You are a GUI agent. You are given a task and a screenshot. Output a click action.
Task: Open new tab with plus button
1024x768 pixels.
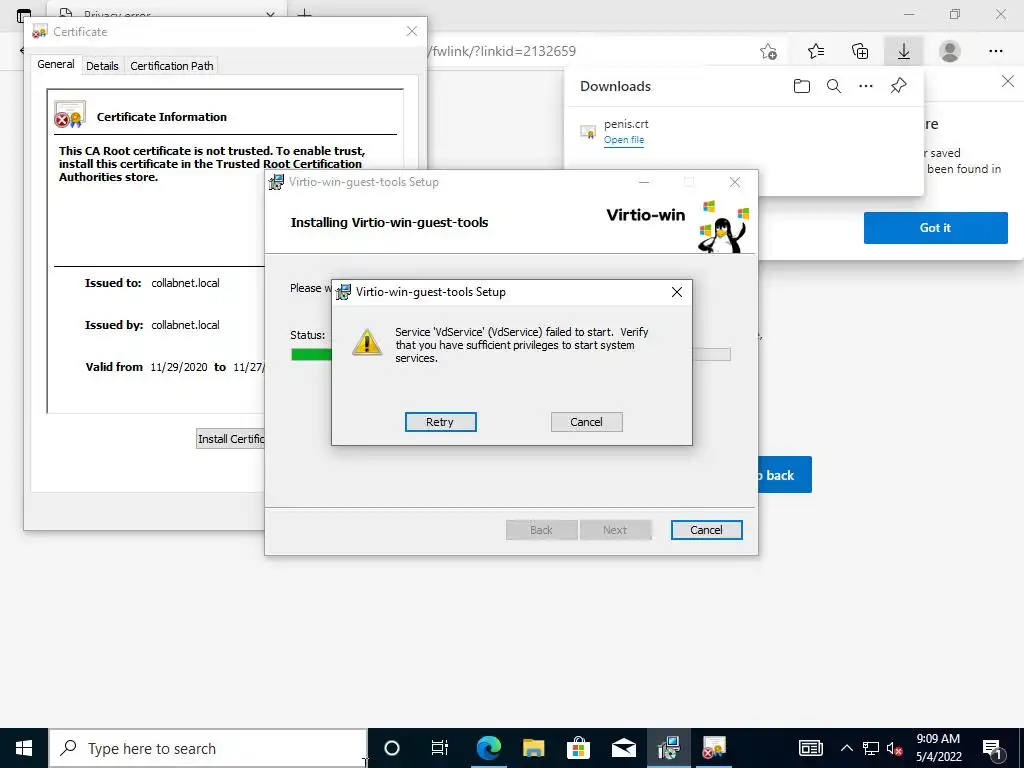(x=304, y=13)
